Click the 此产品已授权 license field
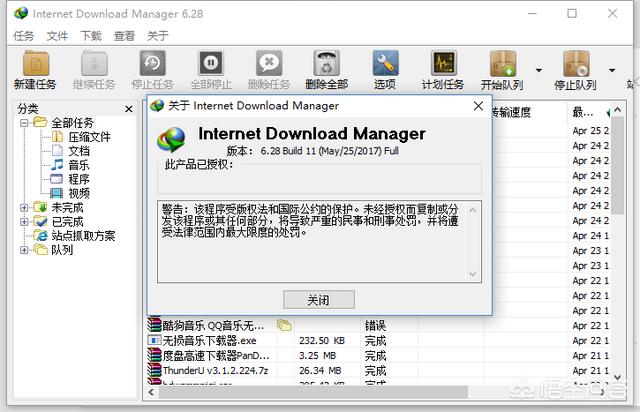The height and width of the screenshot is (412, 640). (319, 178)
